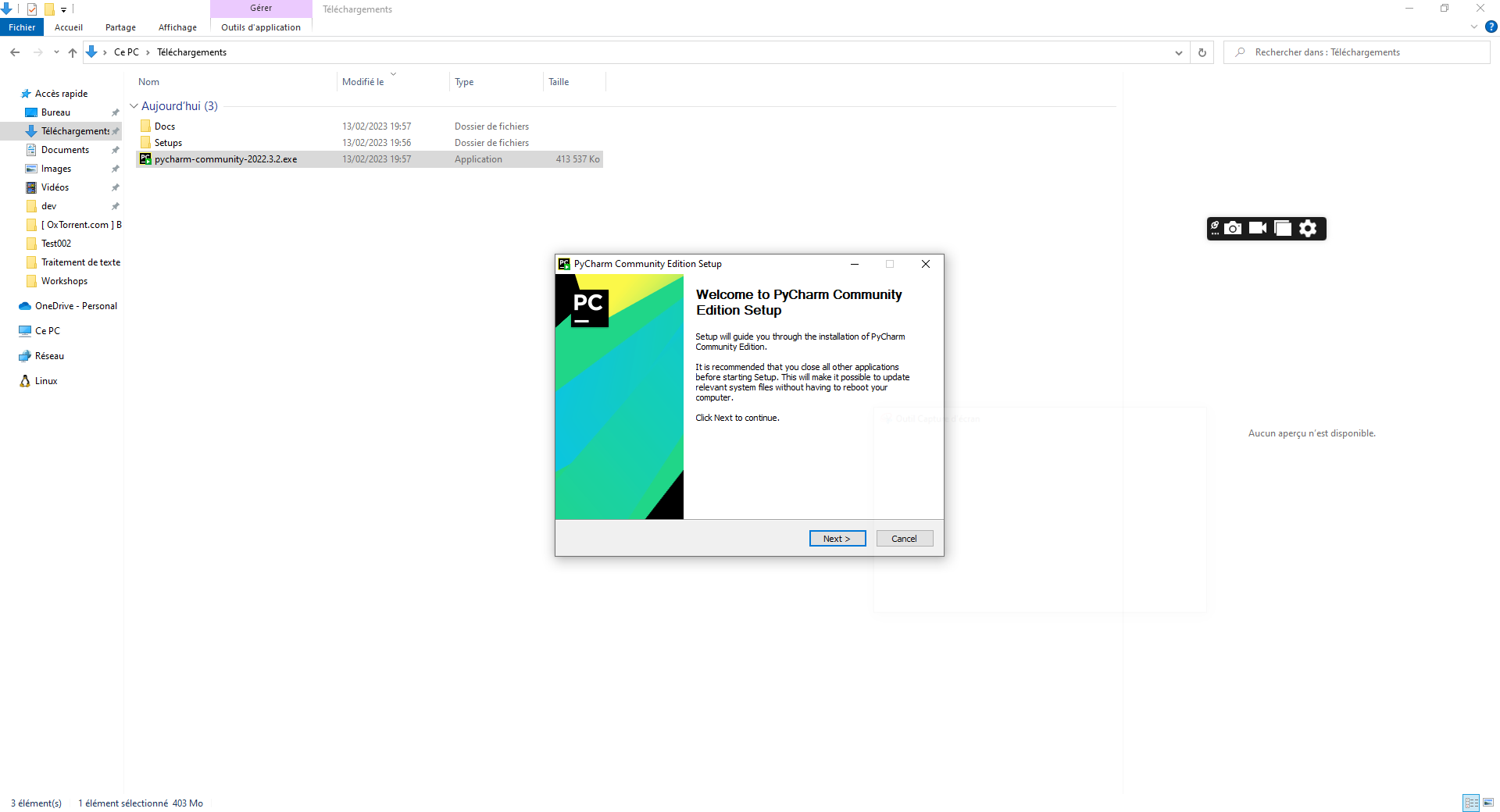Switch to large icons view in the status bar

point(1488,803)
